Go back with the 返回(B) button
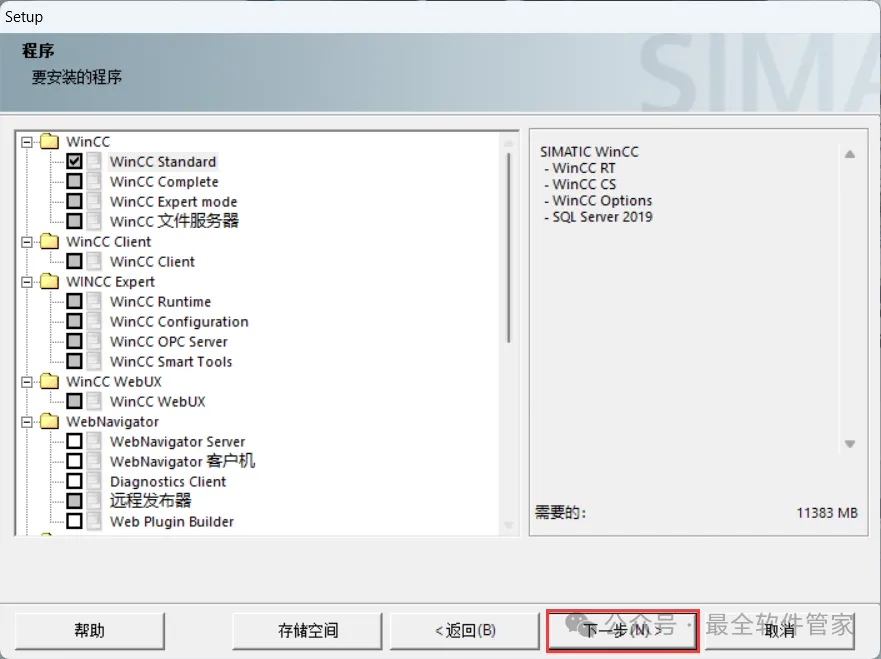The height and width of the screenshot is (659, 881). pyautogui.click(x=465, y=630)
